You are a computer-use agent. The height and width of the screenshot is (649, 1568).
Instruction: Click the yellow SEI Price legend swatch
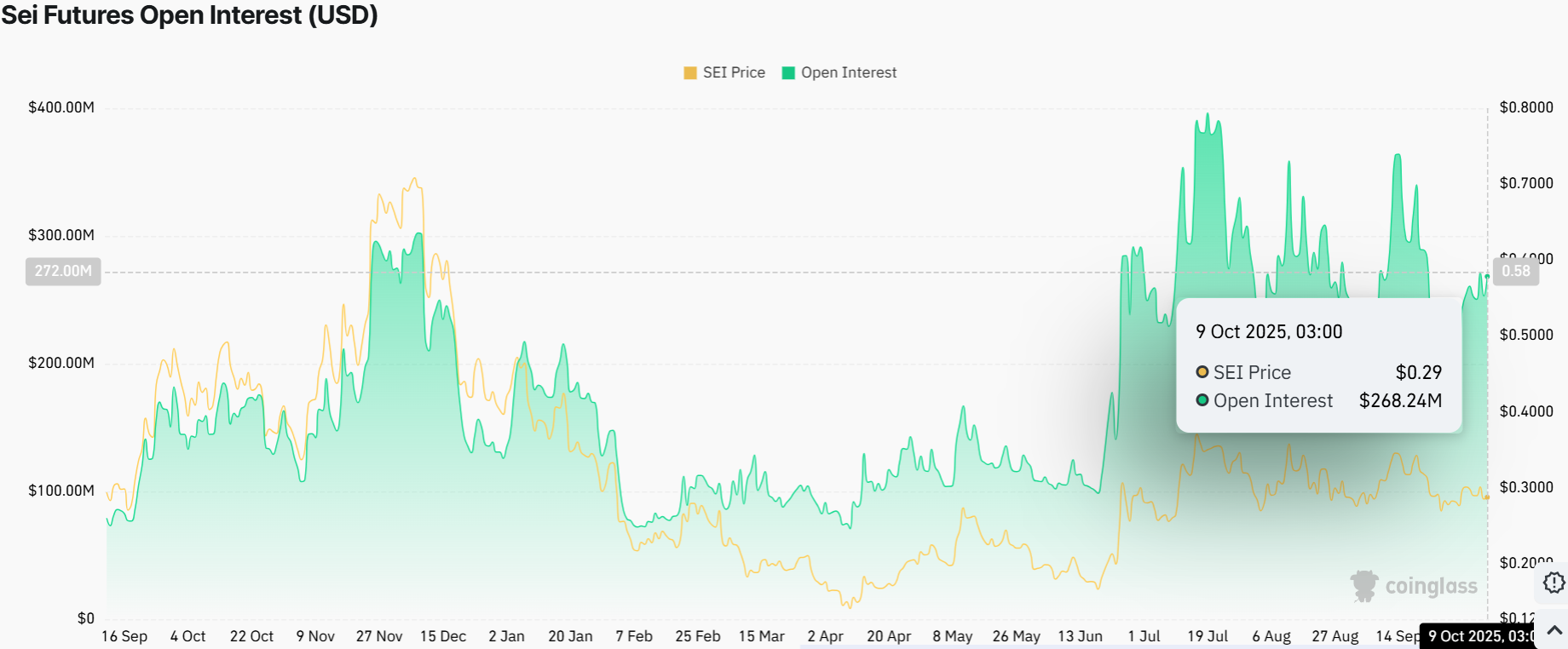[x=690, y=73]
